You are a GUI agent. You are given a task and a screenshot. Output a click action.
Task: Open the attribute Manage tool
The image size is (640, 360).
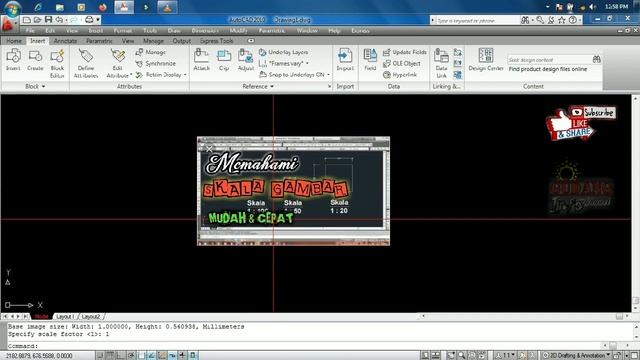(x=151, y=52)
